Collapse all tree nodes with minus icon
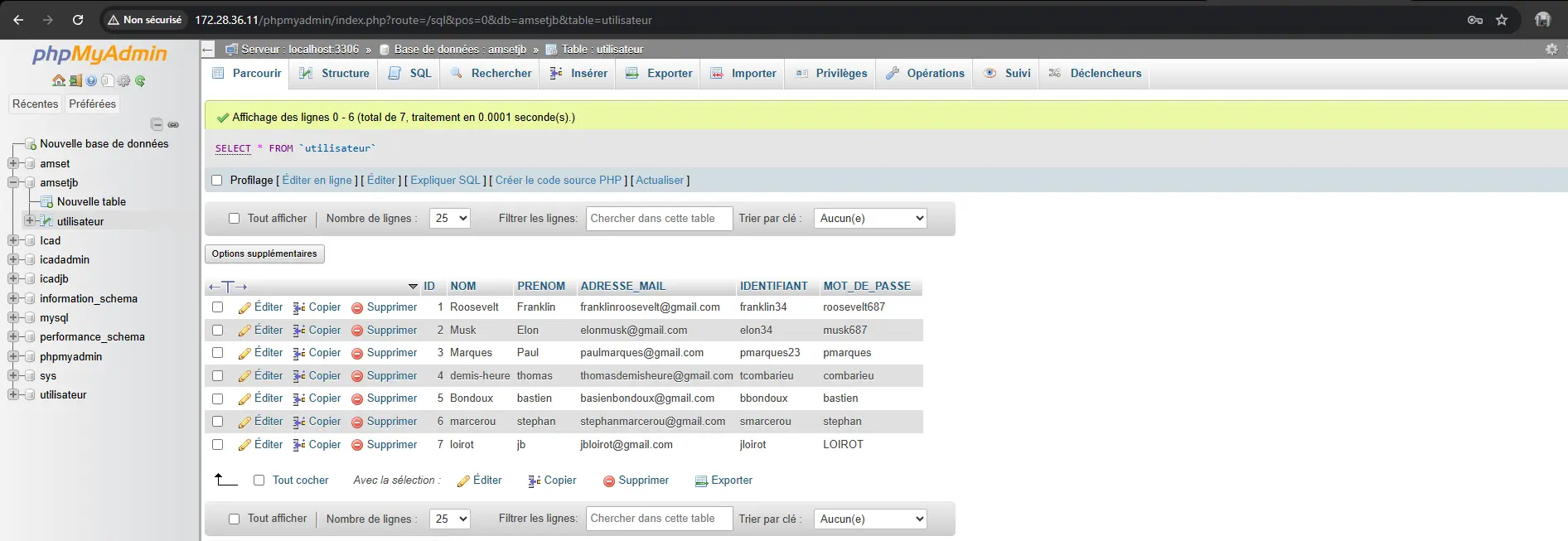The height and width of the screenshot is (541, 1568). 157,124
